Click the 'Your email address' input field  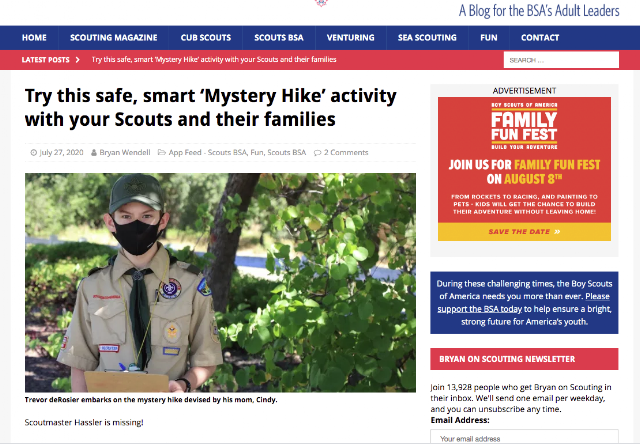[x=524, y=437]
